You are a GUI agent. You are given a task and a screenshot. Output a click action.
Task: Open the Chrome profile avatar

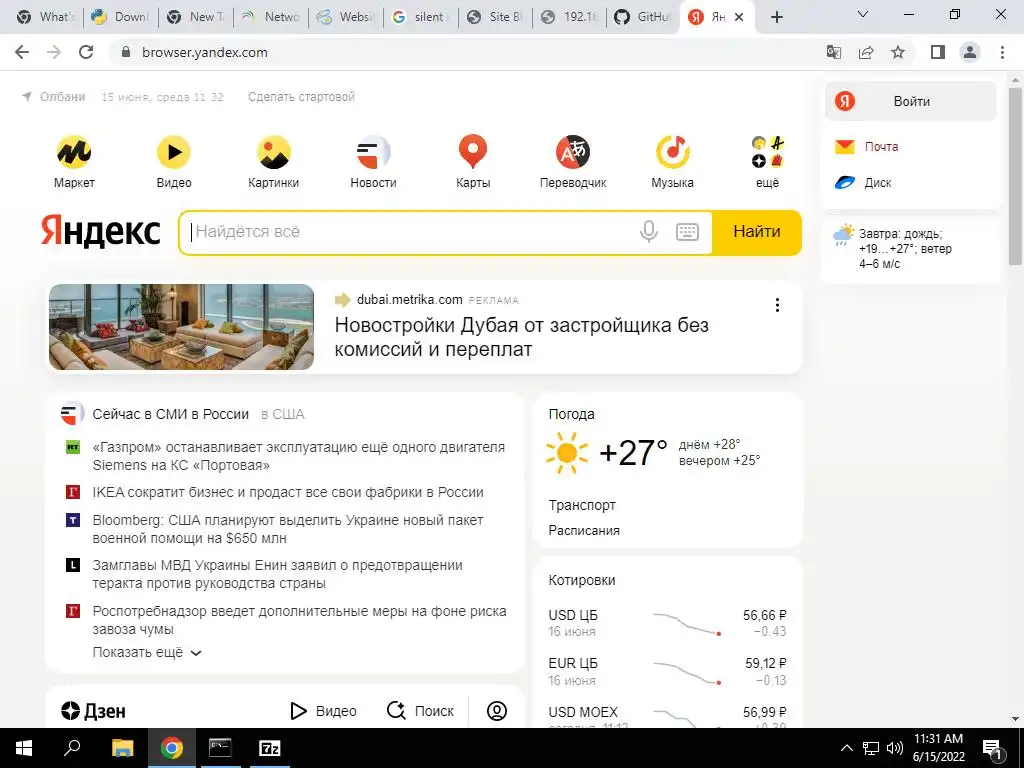click(x=970, y=52)
